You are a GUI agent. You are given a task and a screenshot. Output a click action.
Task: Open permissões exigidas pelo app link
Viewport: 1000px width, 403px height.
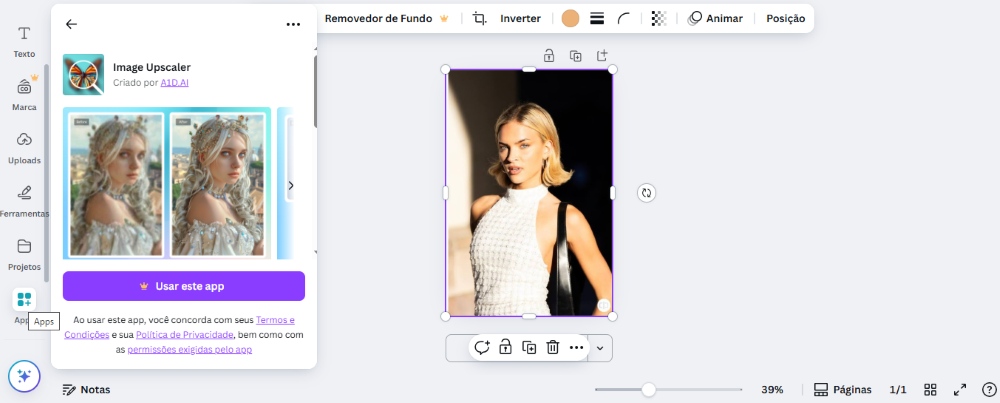click(x=189, y=349)
